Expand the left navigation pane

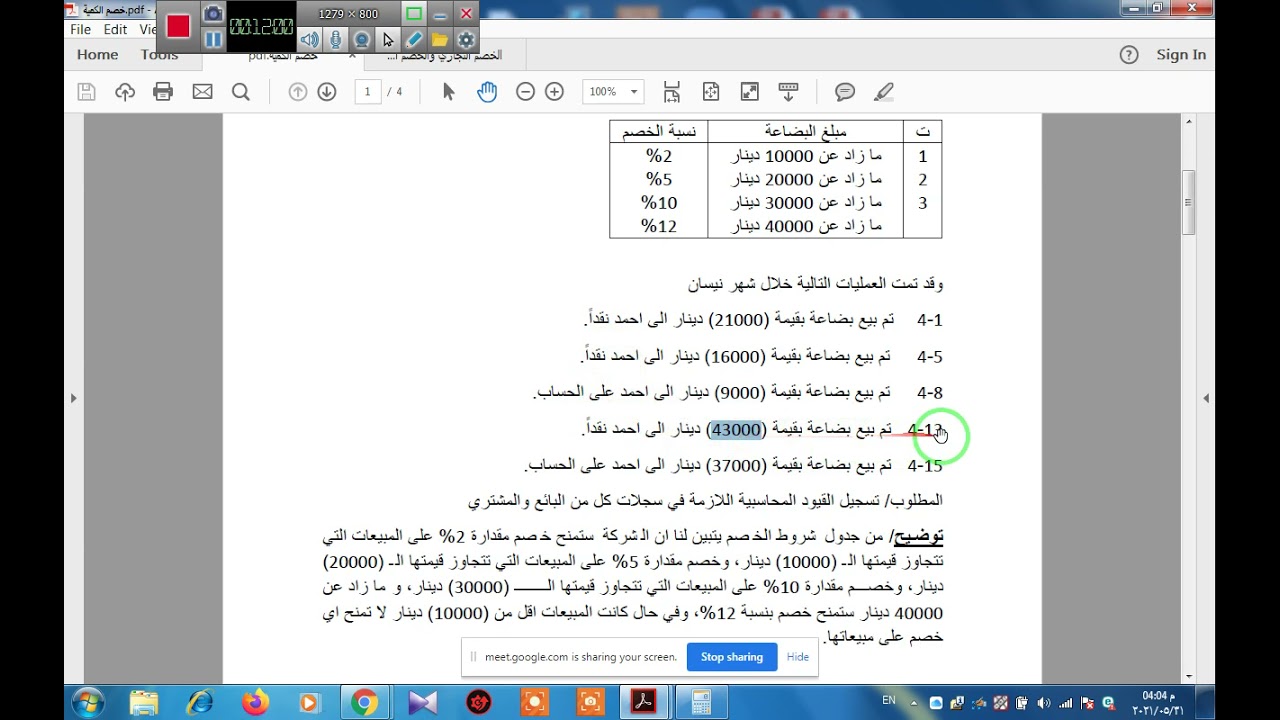coord(73,398)
